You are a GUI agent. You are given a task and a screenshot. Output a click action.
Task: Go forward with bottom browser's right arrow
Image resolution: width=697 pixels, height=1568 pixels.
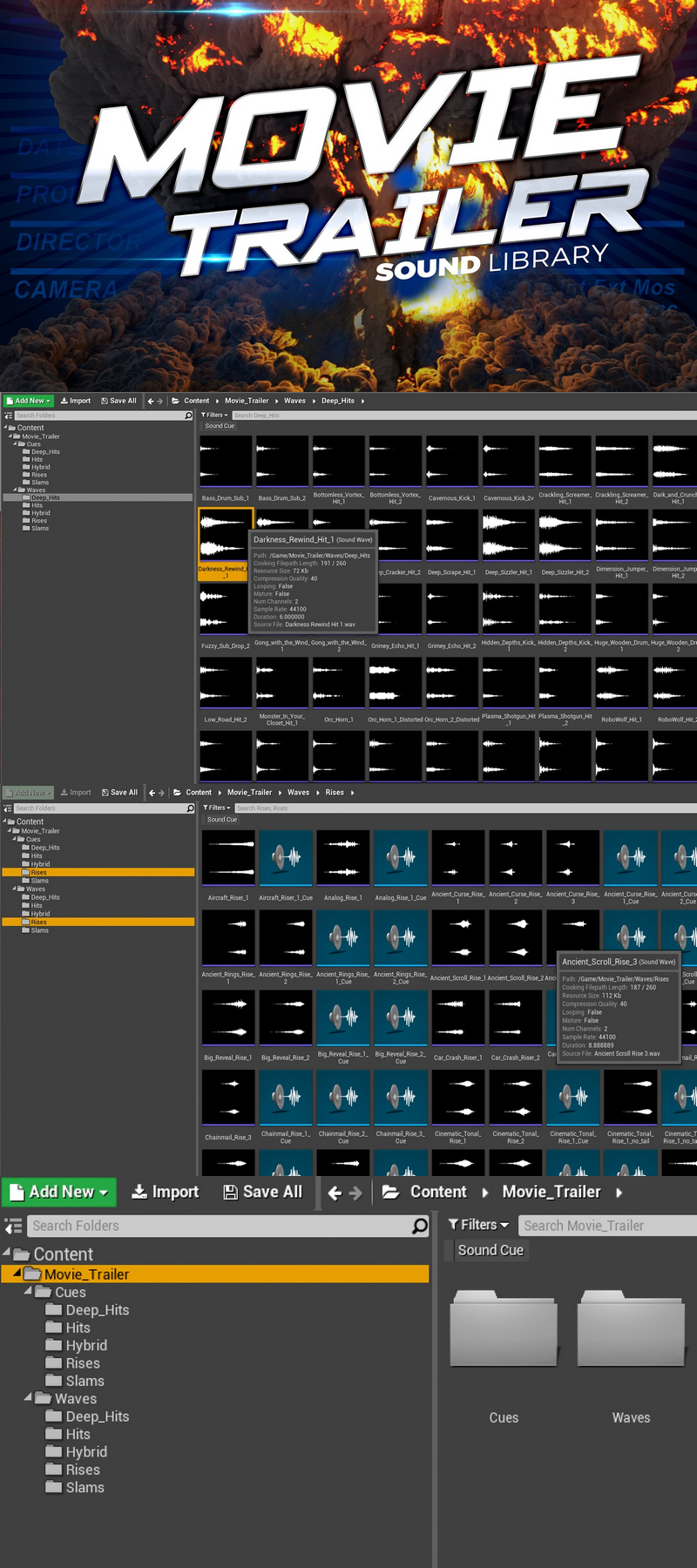coord(355,1193)
